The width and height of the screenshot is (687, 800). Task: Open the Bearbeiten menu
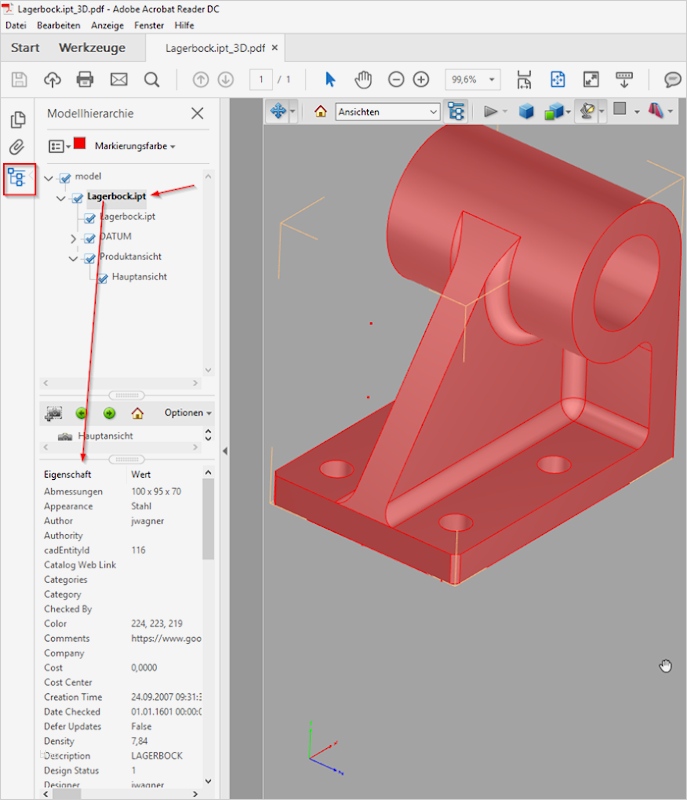pyautogui.click(x=59, y=25)
